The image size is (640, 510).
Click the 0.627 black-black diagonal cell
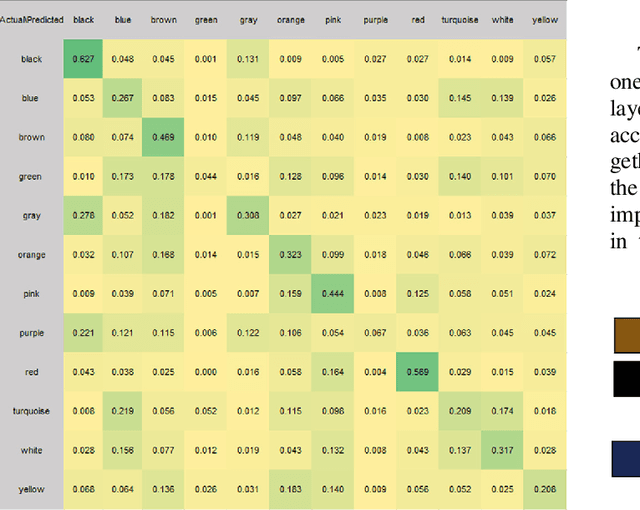[82, 59]
